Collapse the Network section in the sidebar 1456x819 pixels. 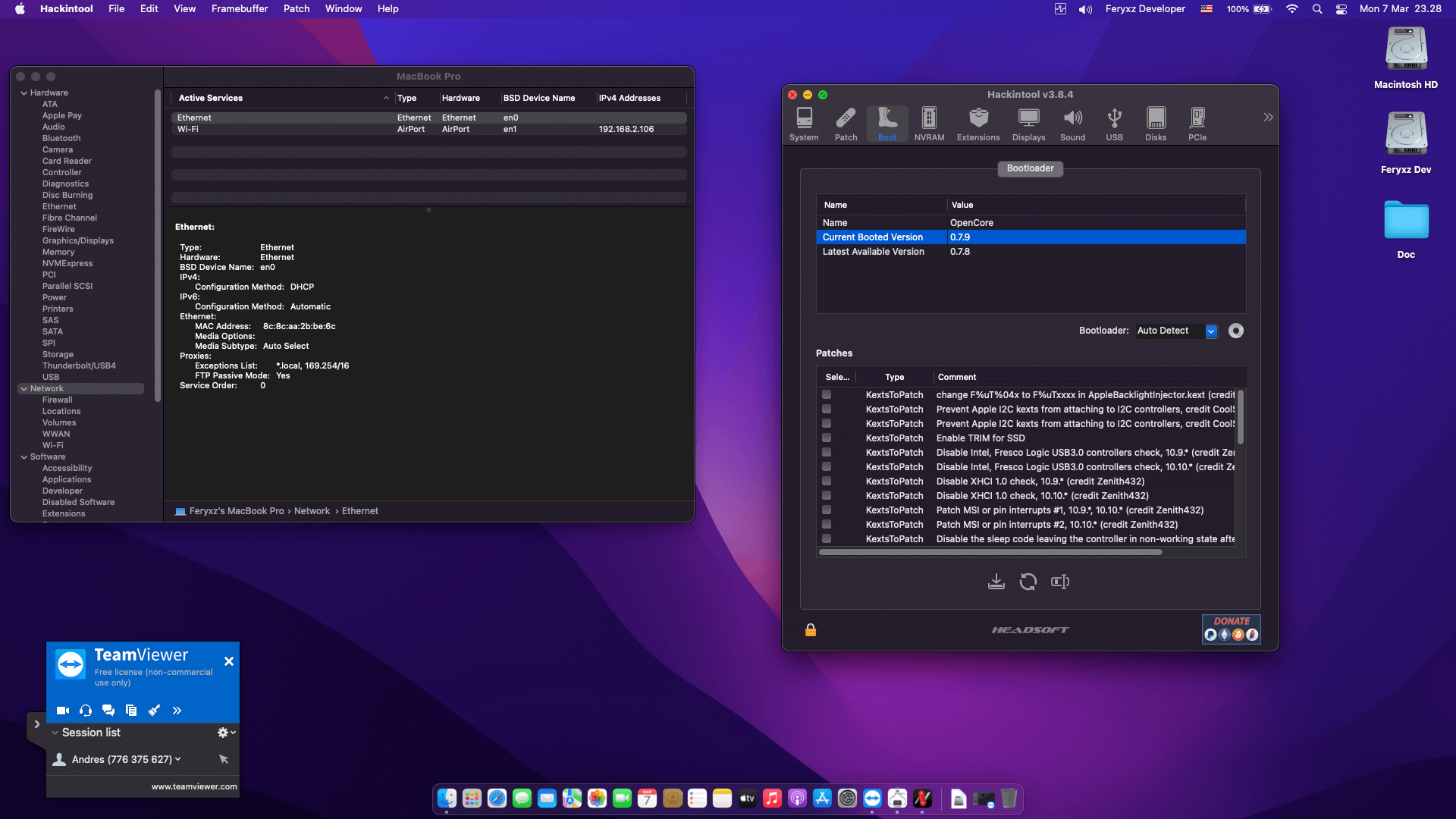(x=24, y=389)
